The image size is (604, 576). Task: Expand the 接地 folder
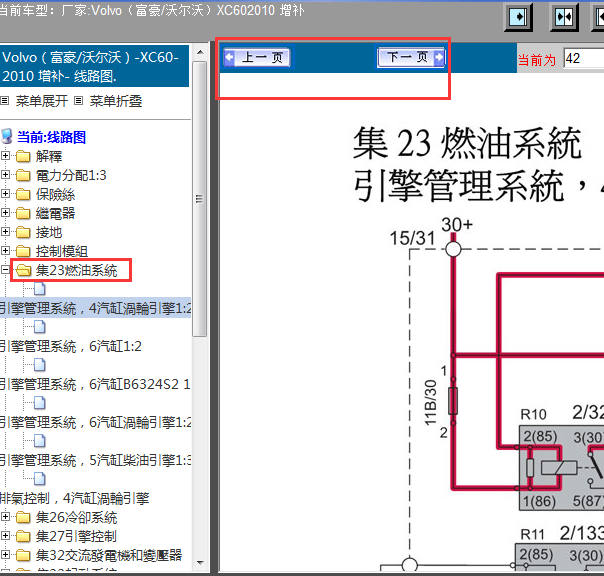5,232
